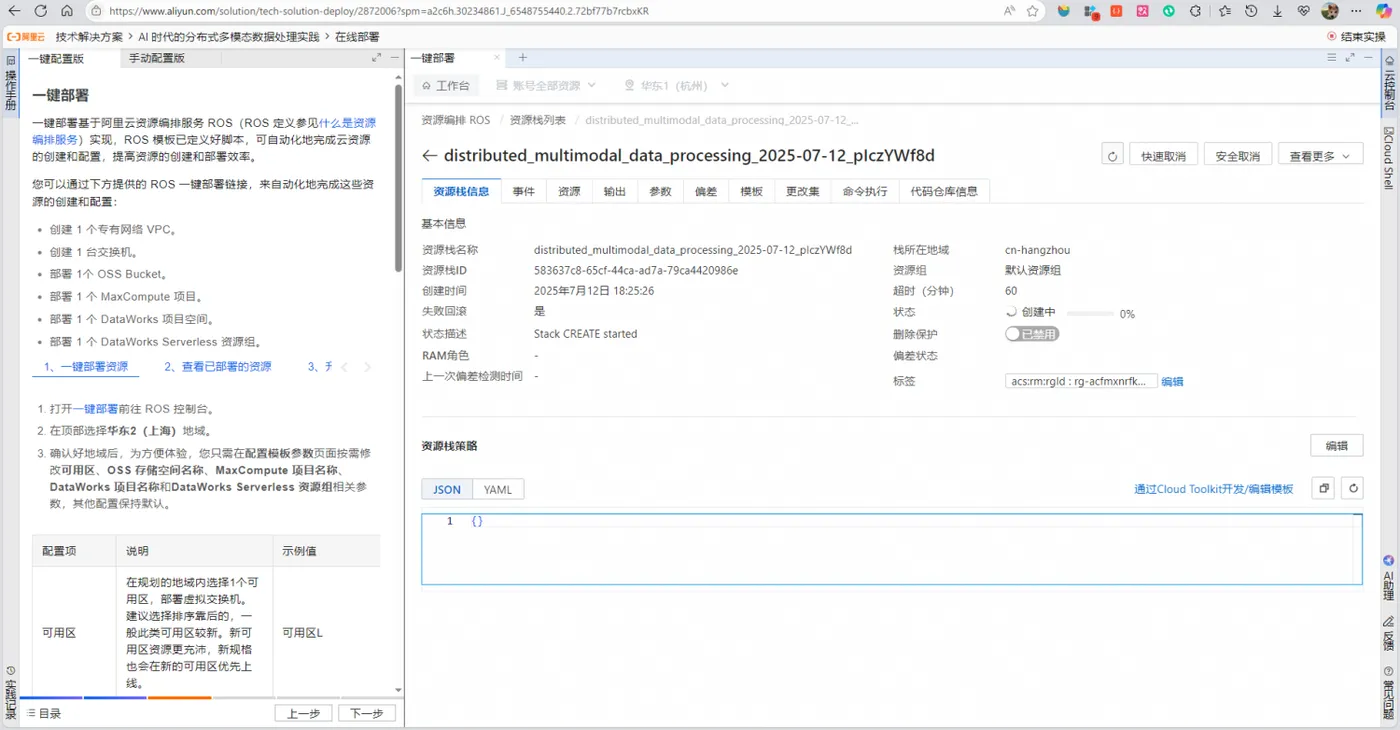Open the browser home page icon

click(66, 11)
